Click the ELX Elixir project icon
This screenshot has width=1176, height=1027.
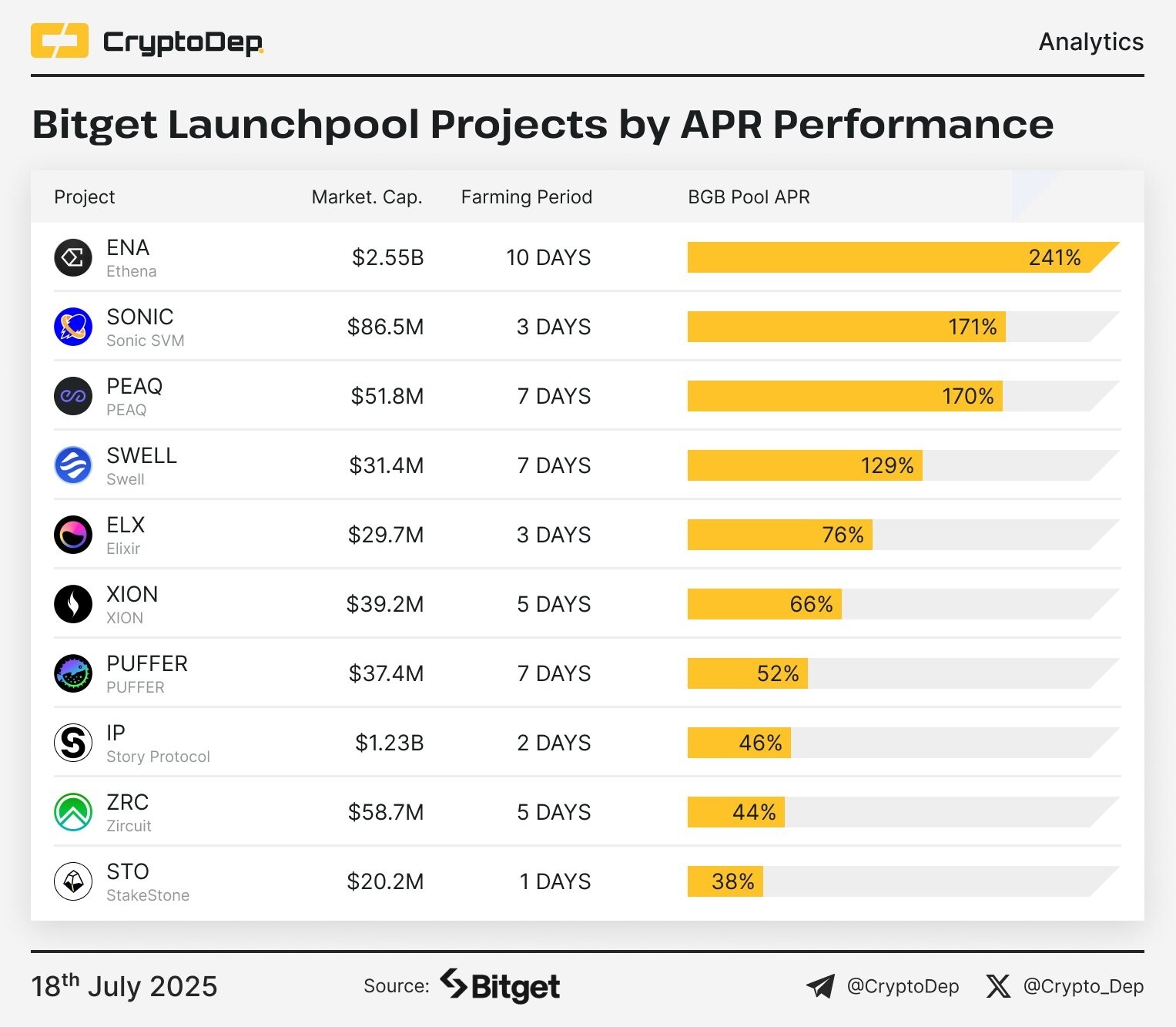[x=73, y=535]
